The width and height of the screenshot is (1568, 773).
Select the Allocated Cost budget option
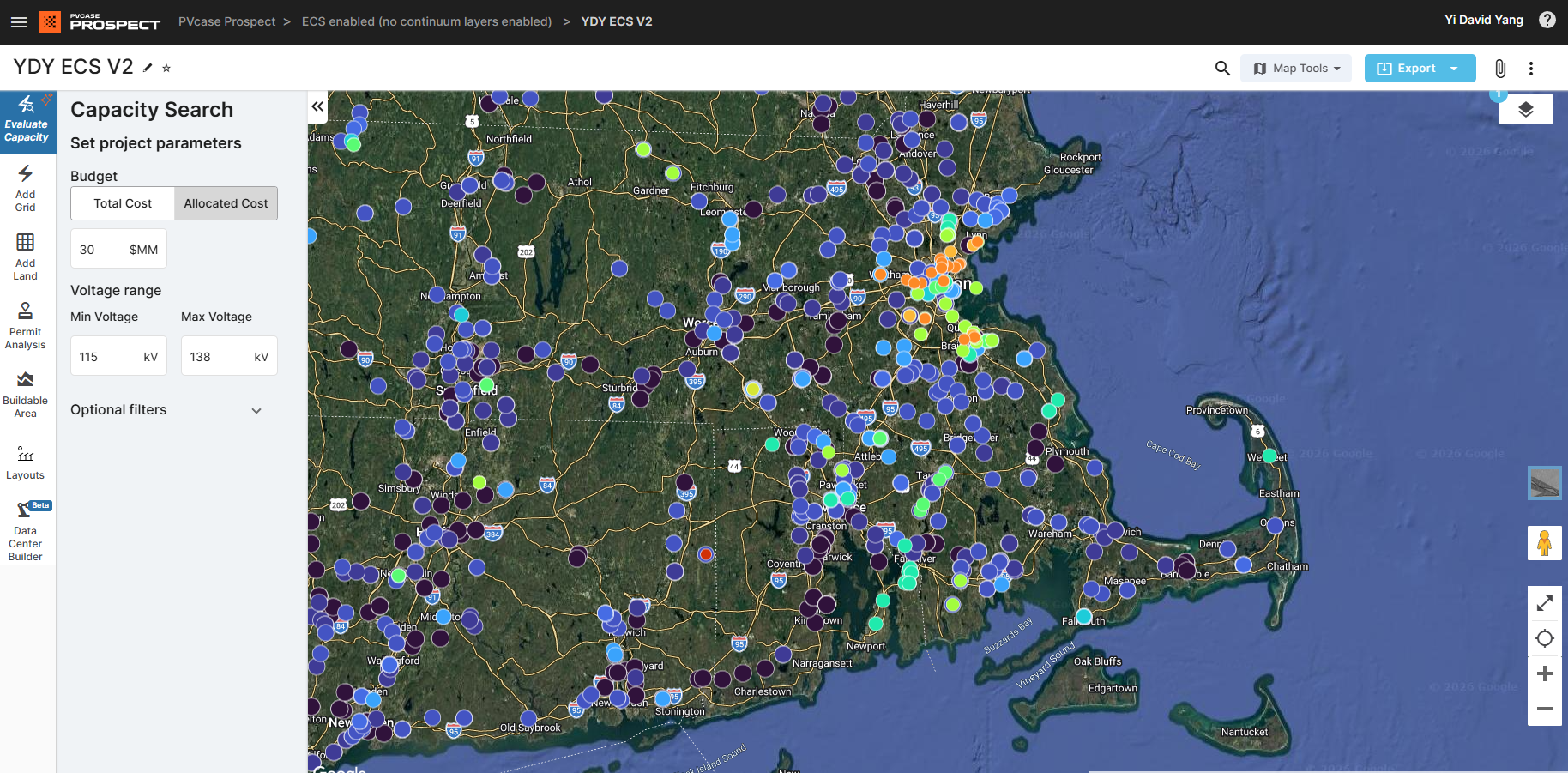[226, 203]
